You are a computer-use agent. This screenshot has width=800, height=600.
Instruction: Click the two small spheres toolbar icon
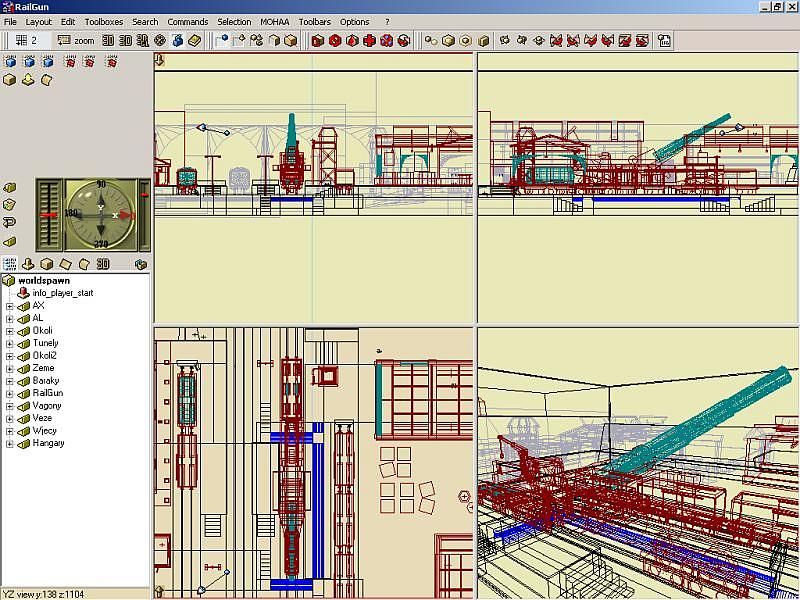pyautogui.click(x=431, y=40)
